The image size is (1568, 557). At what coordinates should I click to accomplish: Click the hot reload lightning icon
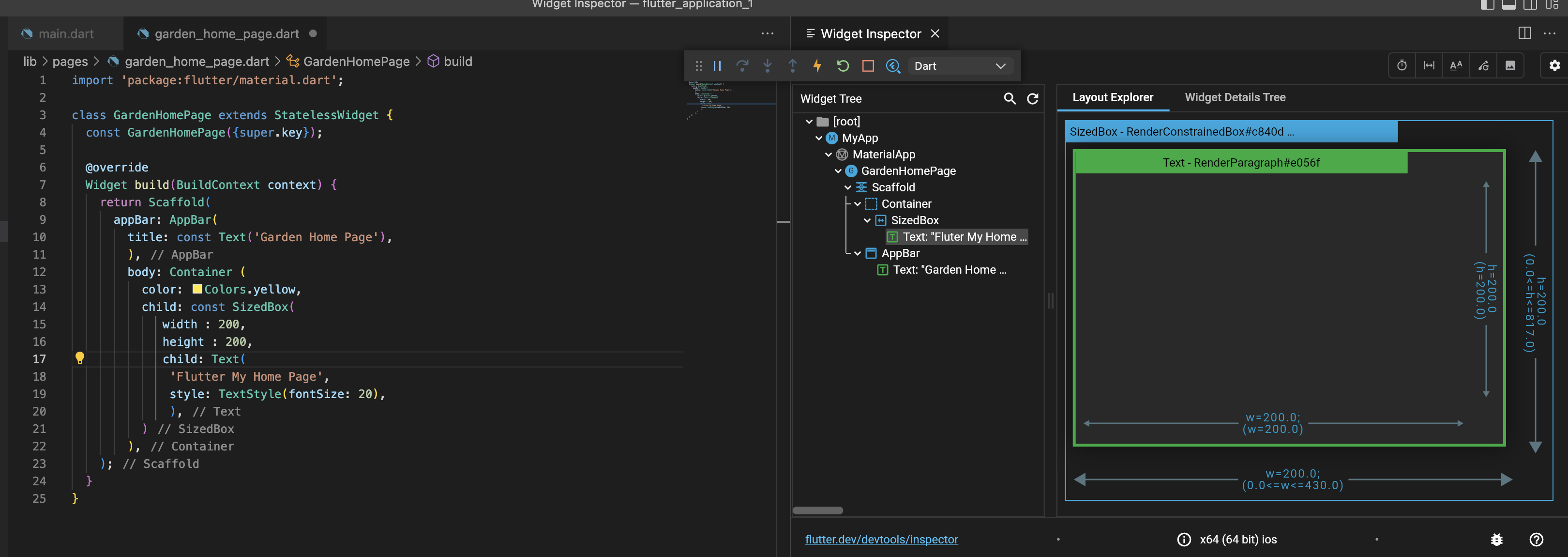point(817,66)
